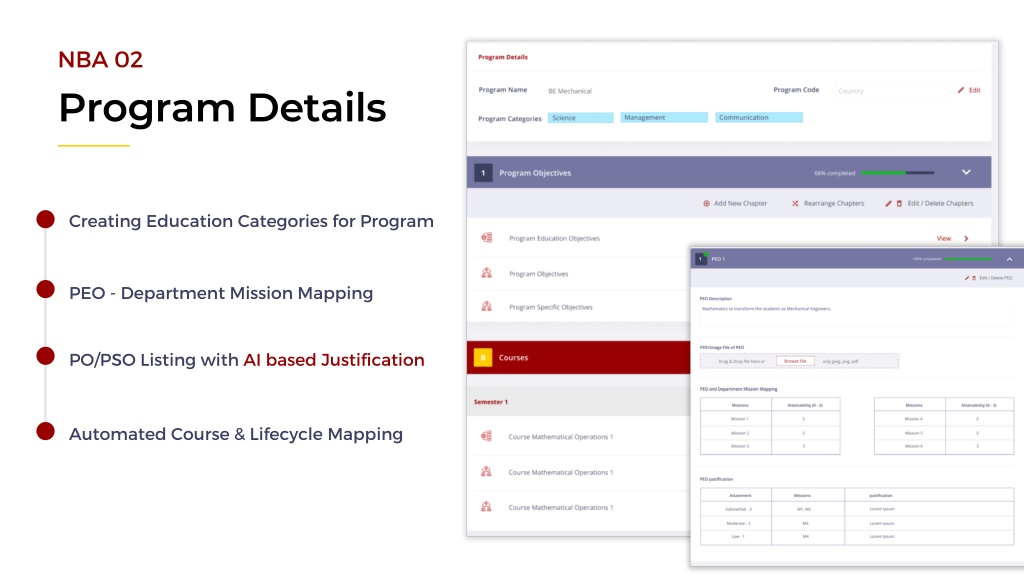Screen dimensions: 1024x576
Task: Click the Justification column header
Action: 929,495
